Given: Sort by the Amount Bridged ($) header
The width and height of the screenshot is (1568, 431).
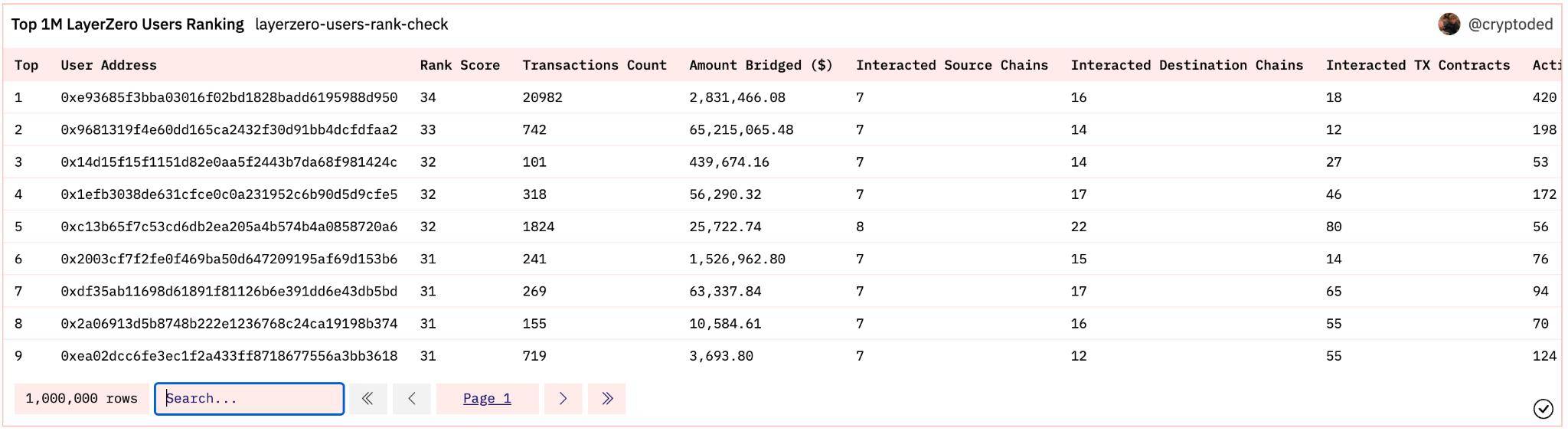Looking at the screenshot, I should (x=761, y=65).
